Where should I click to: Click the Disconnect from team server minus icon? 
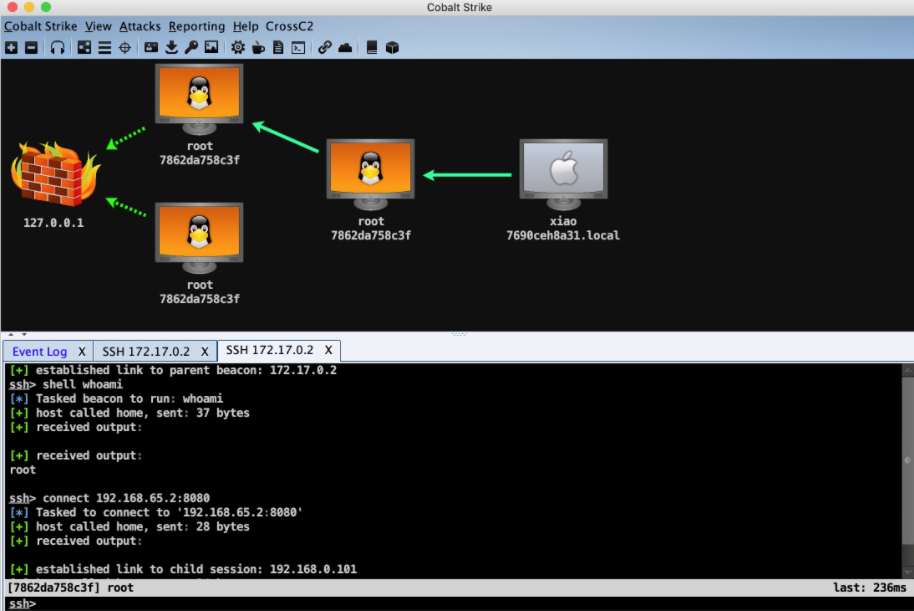click(x=31, y=47)
